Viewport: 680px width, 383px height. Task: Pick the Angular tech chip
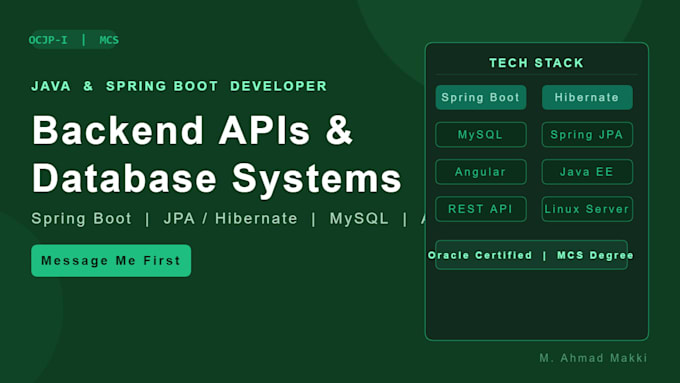pyautogui.click(x=481, y=172)
